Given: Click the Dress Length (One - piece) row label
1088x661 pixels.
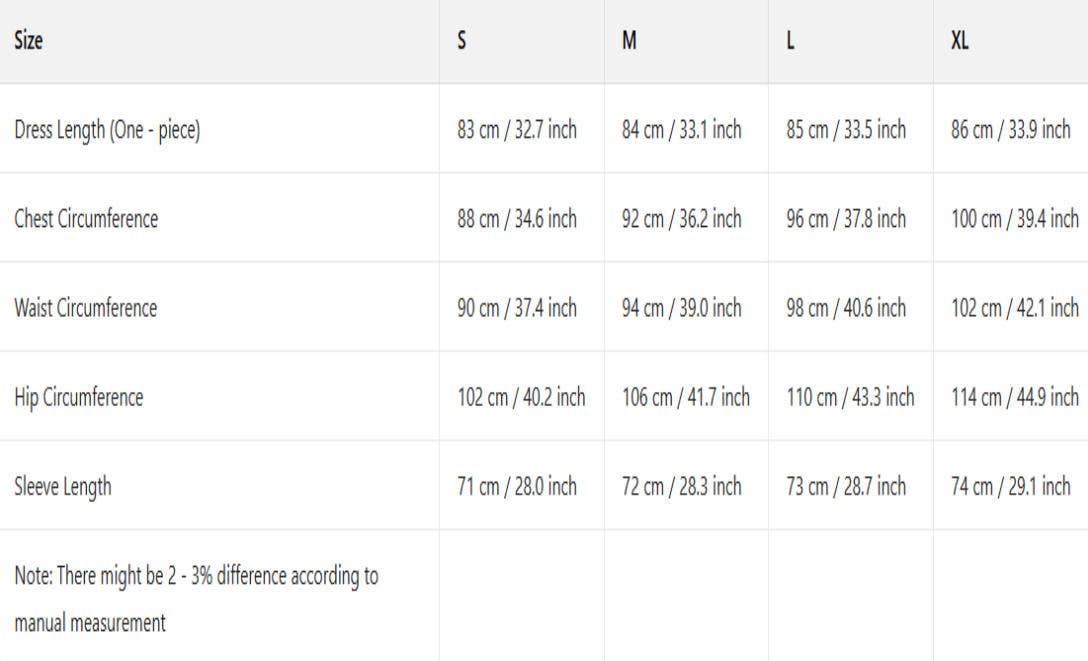Looking at the screenshot, I should pos(107,130).
